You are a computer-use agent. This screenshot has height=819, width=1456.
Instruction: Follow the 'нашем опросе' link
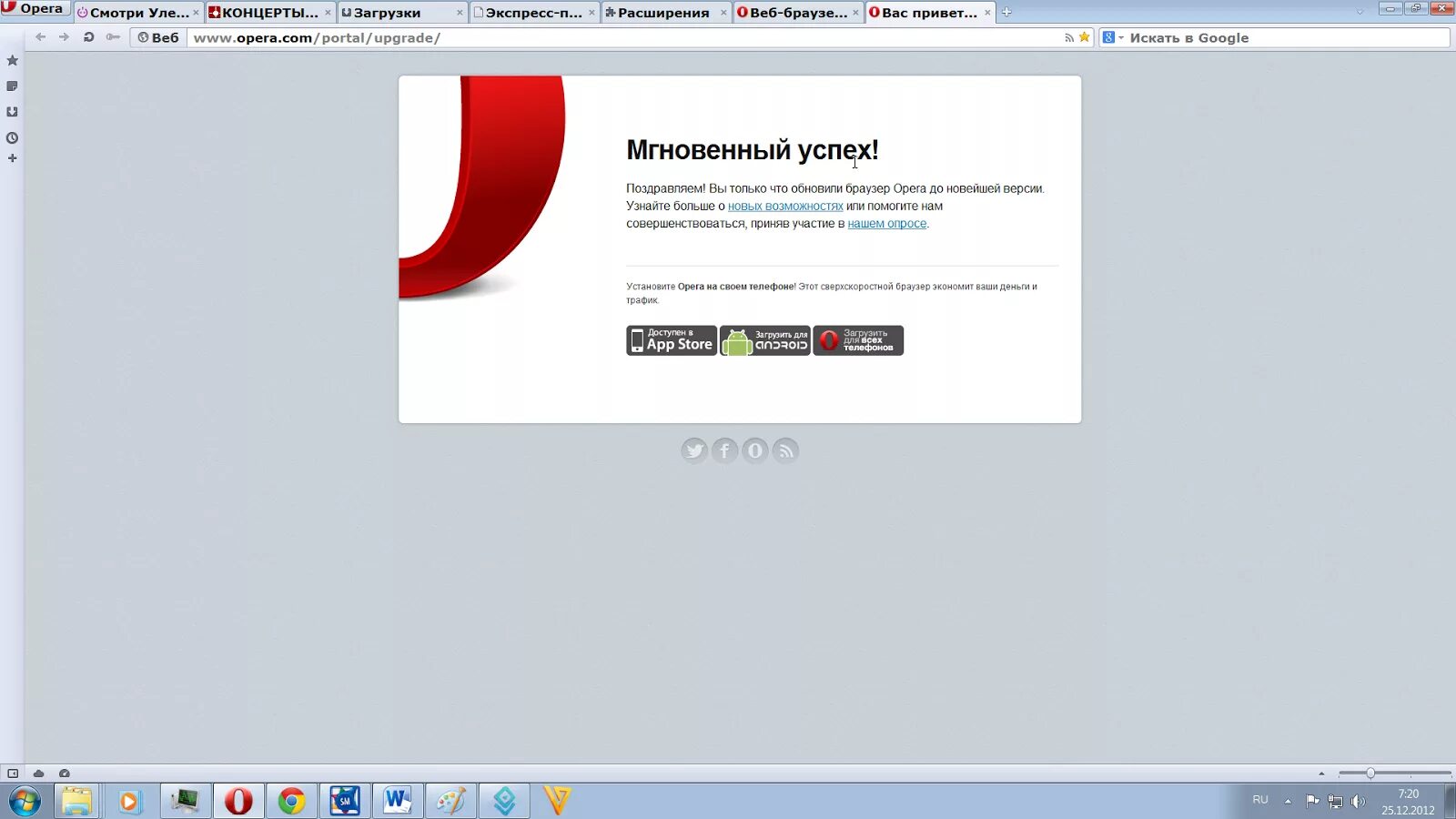click(887, 224)
